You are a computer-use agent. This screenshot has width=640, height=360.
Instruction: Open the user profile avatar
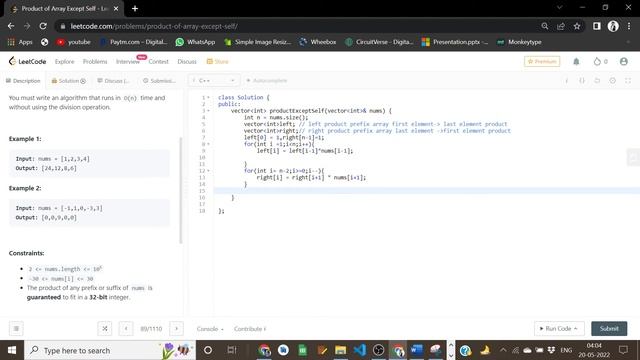point(624,61)
